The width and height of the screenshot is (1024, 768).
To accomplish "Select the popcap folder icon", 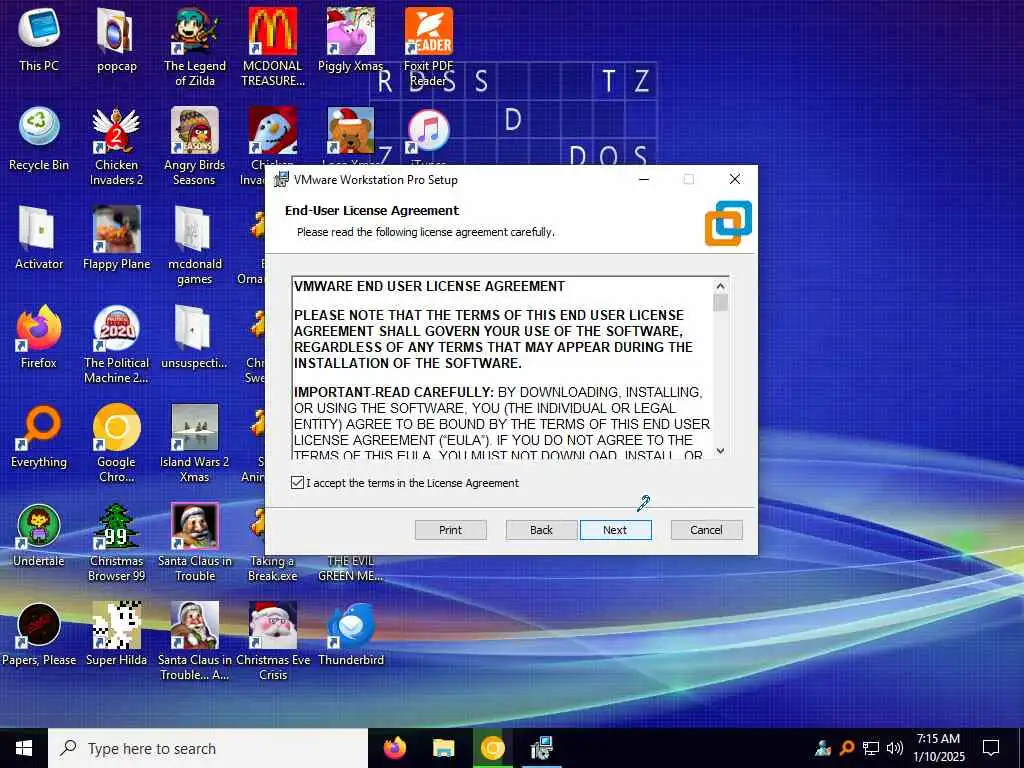I will (x=116, y=39).
